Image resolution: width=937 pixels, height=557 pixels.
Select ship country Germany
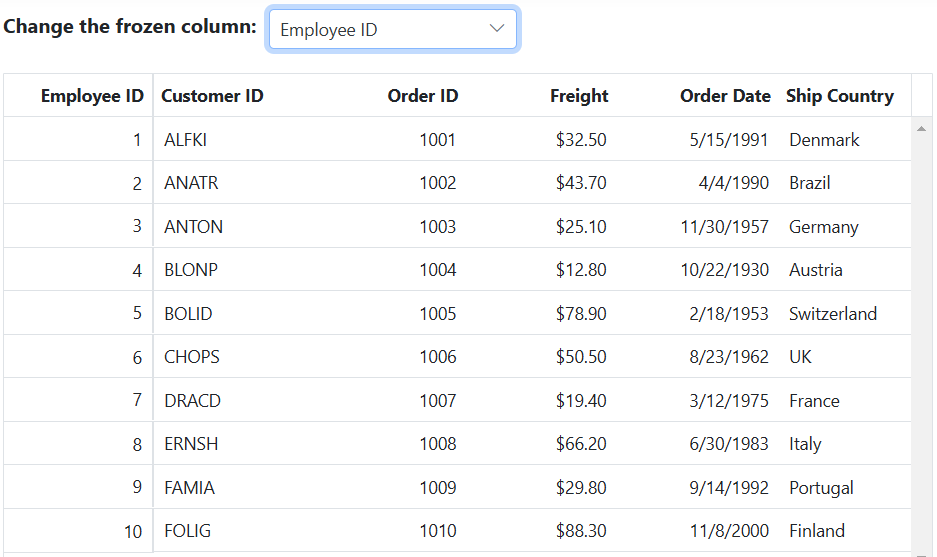coord(823,227)
